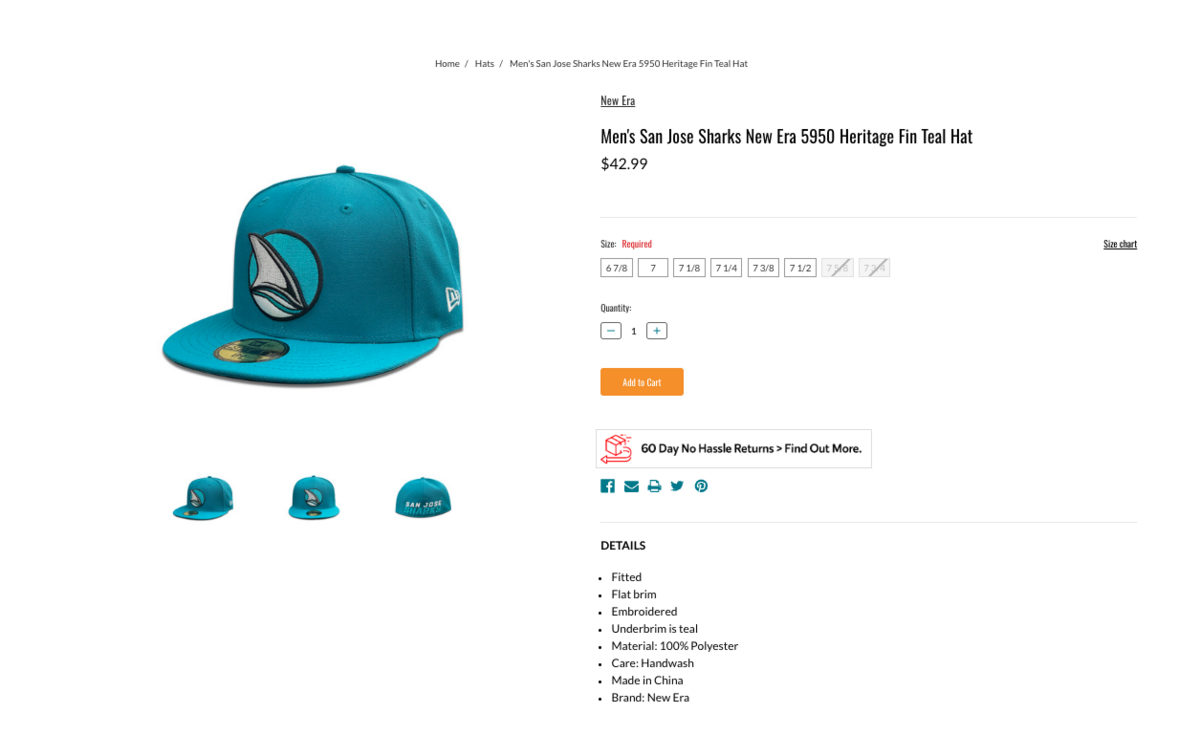
Task: Decrease quantity with minus button
Action: (611, 331)
